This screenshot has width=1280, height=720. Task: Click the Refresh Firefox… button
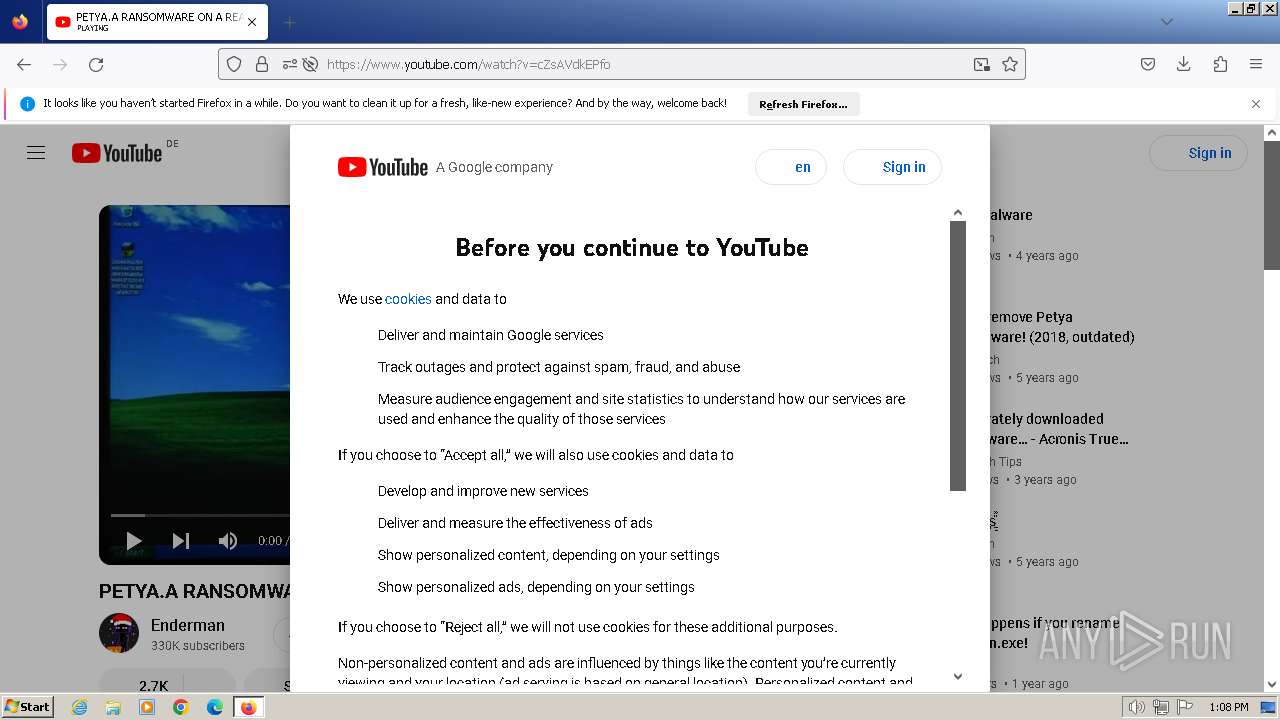[803, 104]
